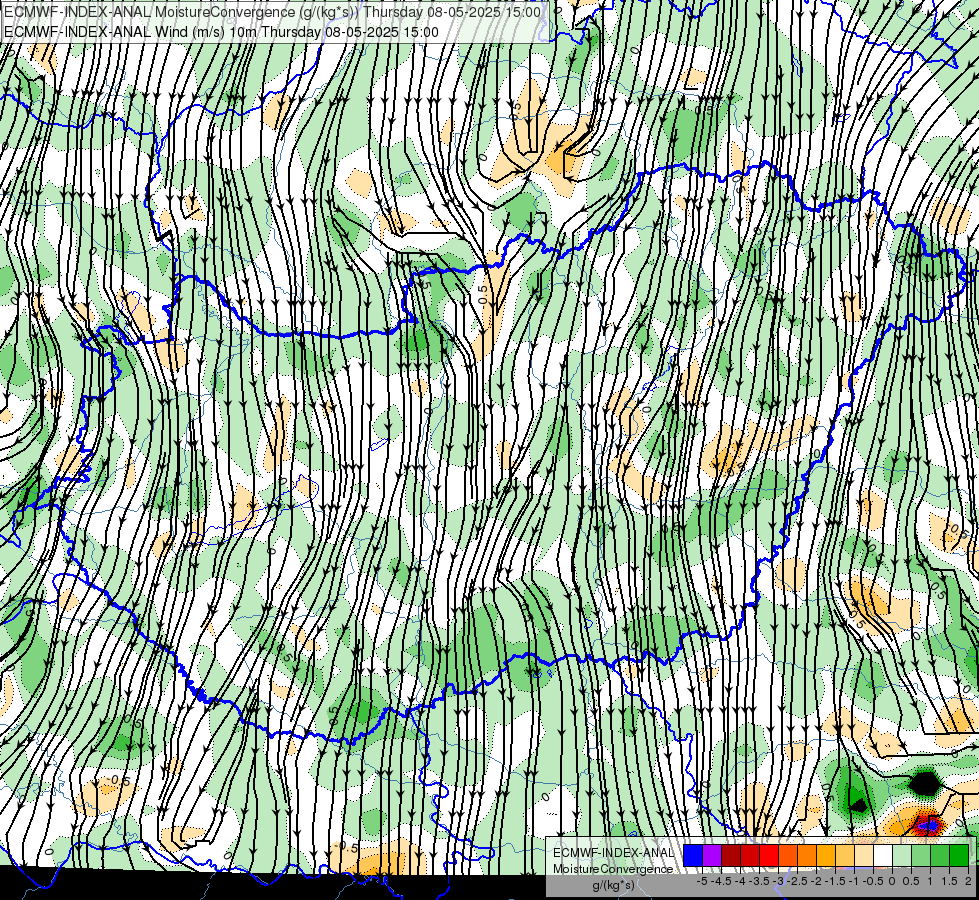
Task: Select the amber swatch between -2 and -1.5
Action: pos(826,855)
